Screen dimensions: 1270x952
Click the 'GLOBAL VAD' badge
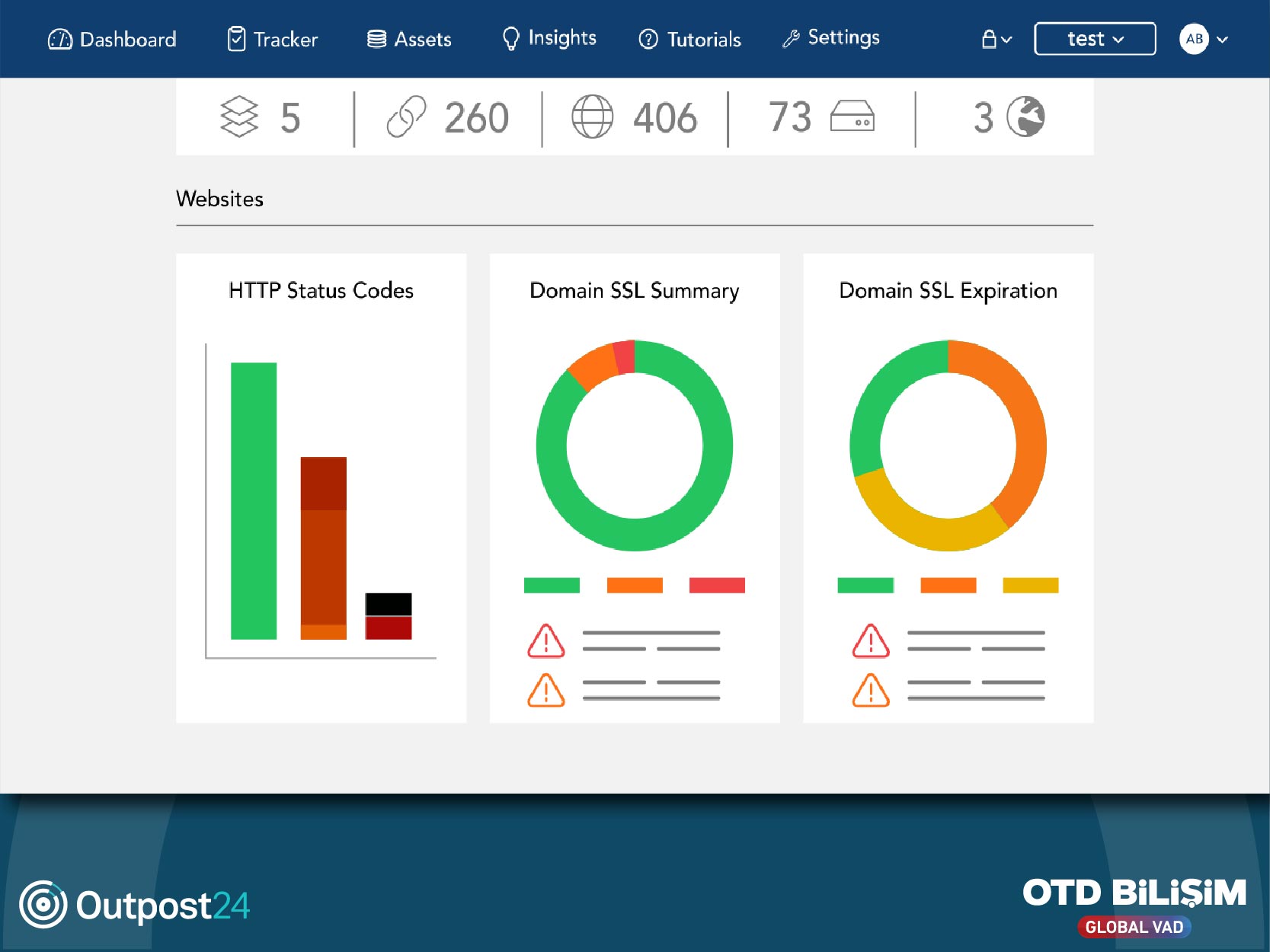tap(1134, 927)
